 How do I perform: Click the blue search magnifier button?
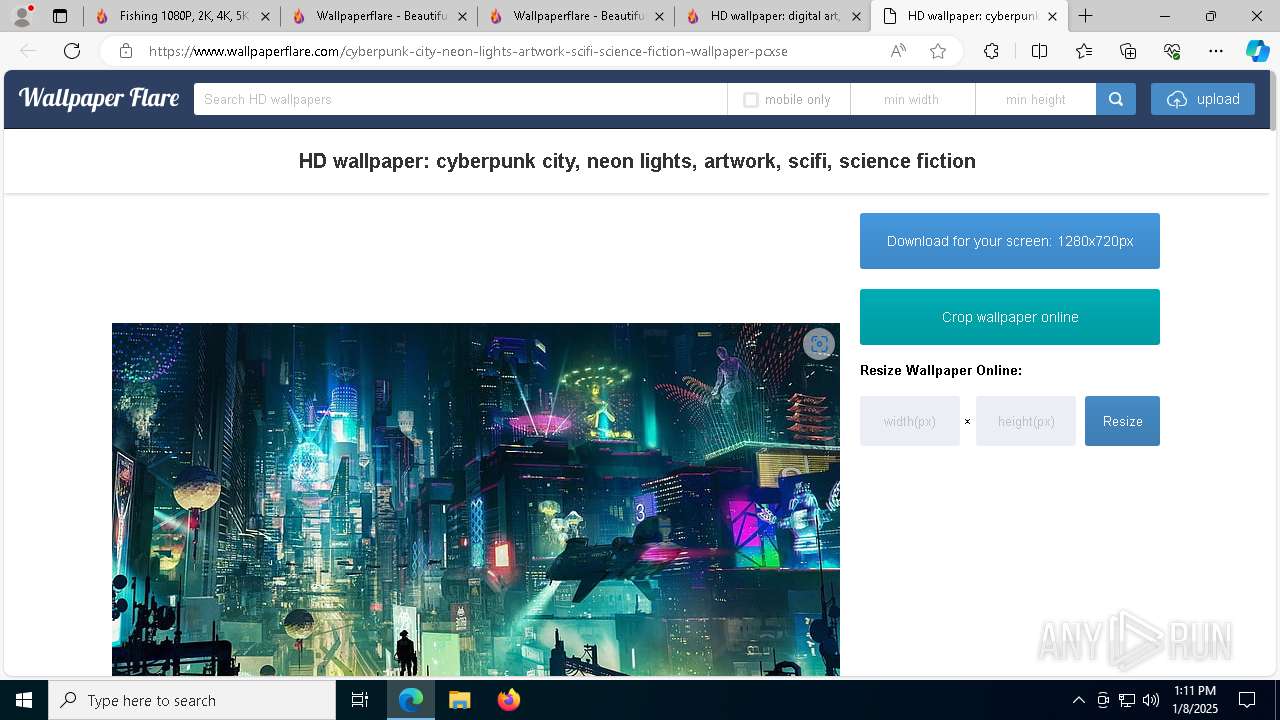pos(1116,99)
